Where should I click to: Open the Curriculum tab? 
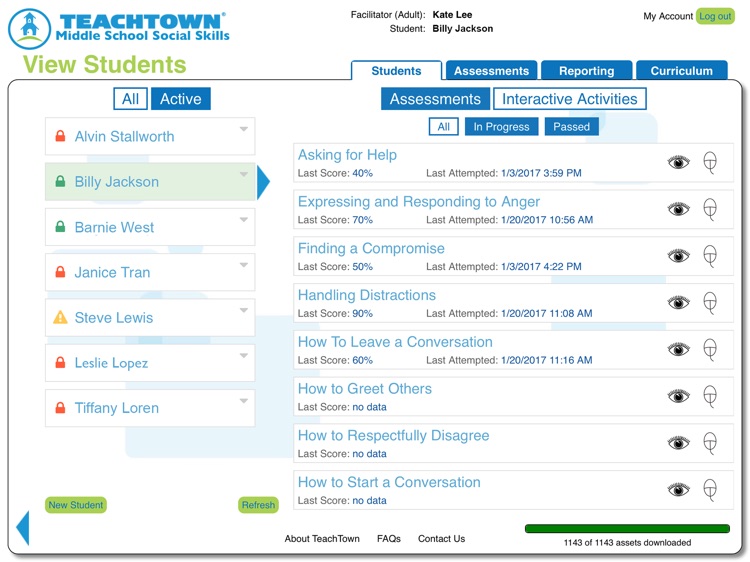(x=682, y=71)
